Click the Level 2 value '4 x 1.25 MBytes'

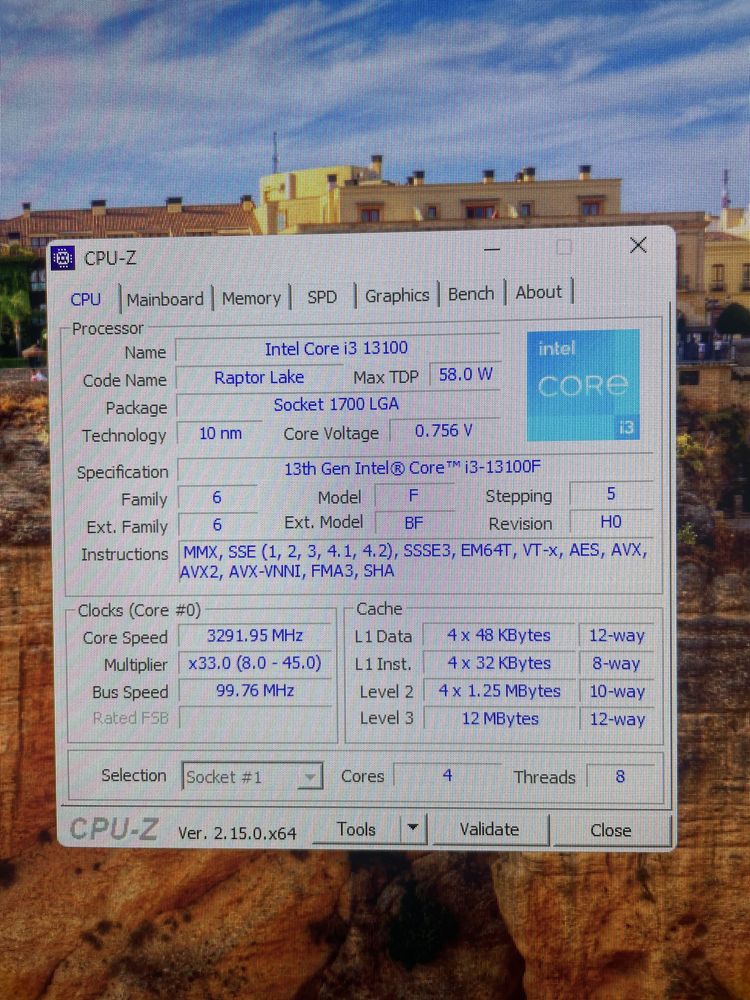click(499, 691)
